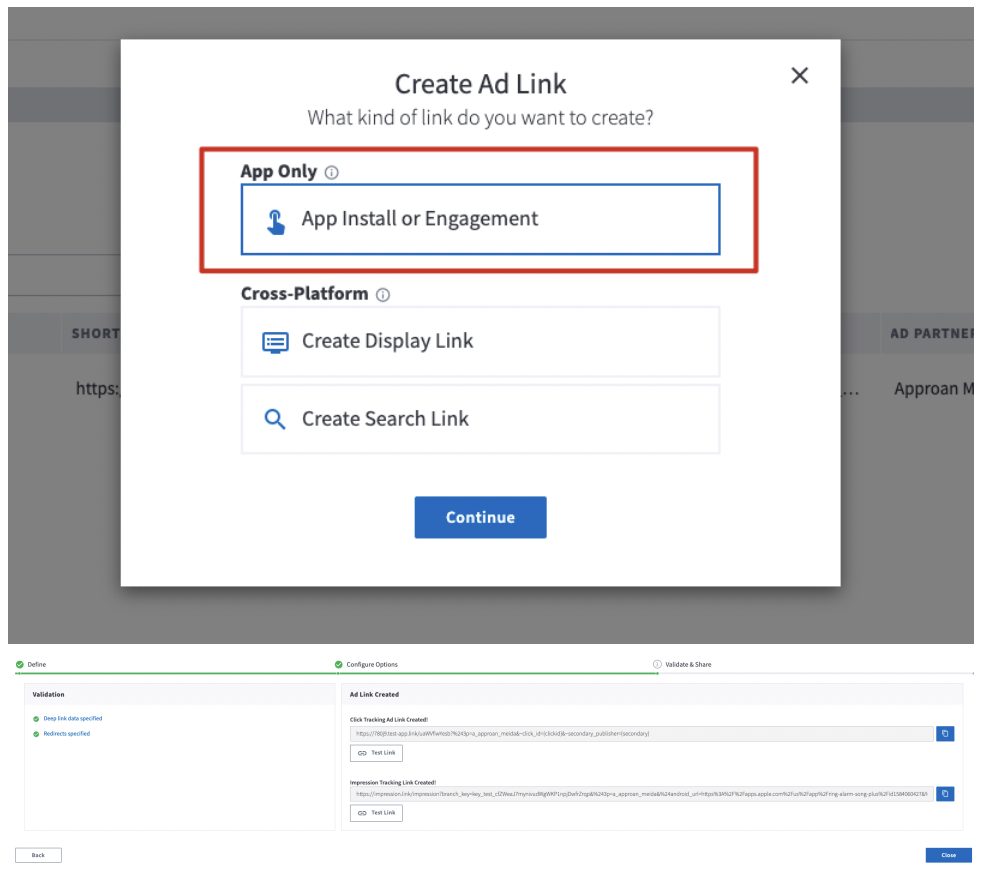Click the blue Close button
The image size is (984, 872).
click(x=948, y=855)
